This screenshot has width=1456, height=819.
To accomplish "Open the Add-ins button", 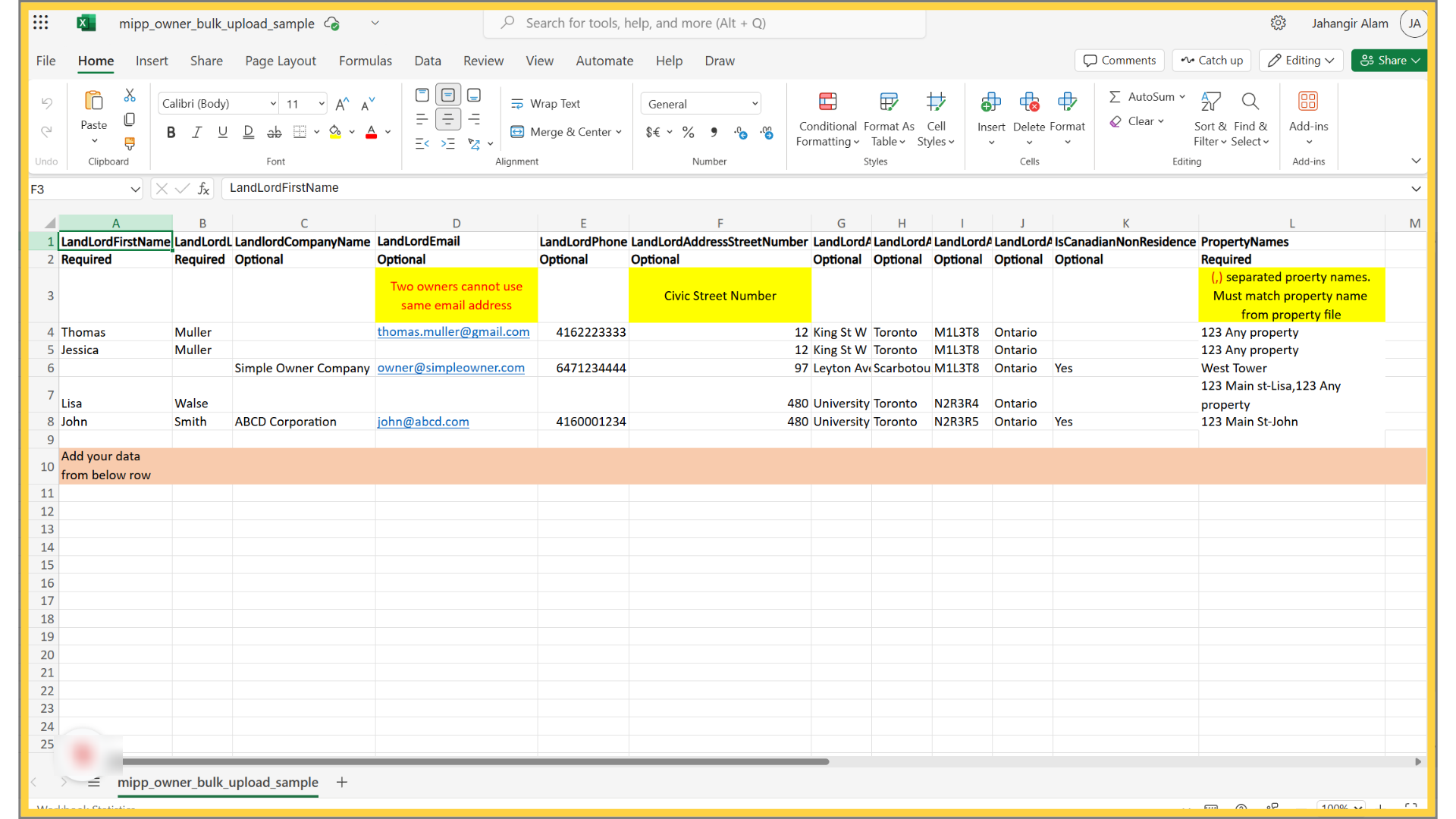I will (x=1309, y=119).
